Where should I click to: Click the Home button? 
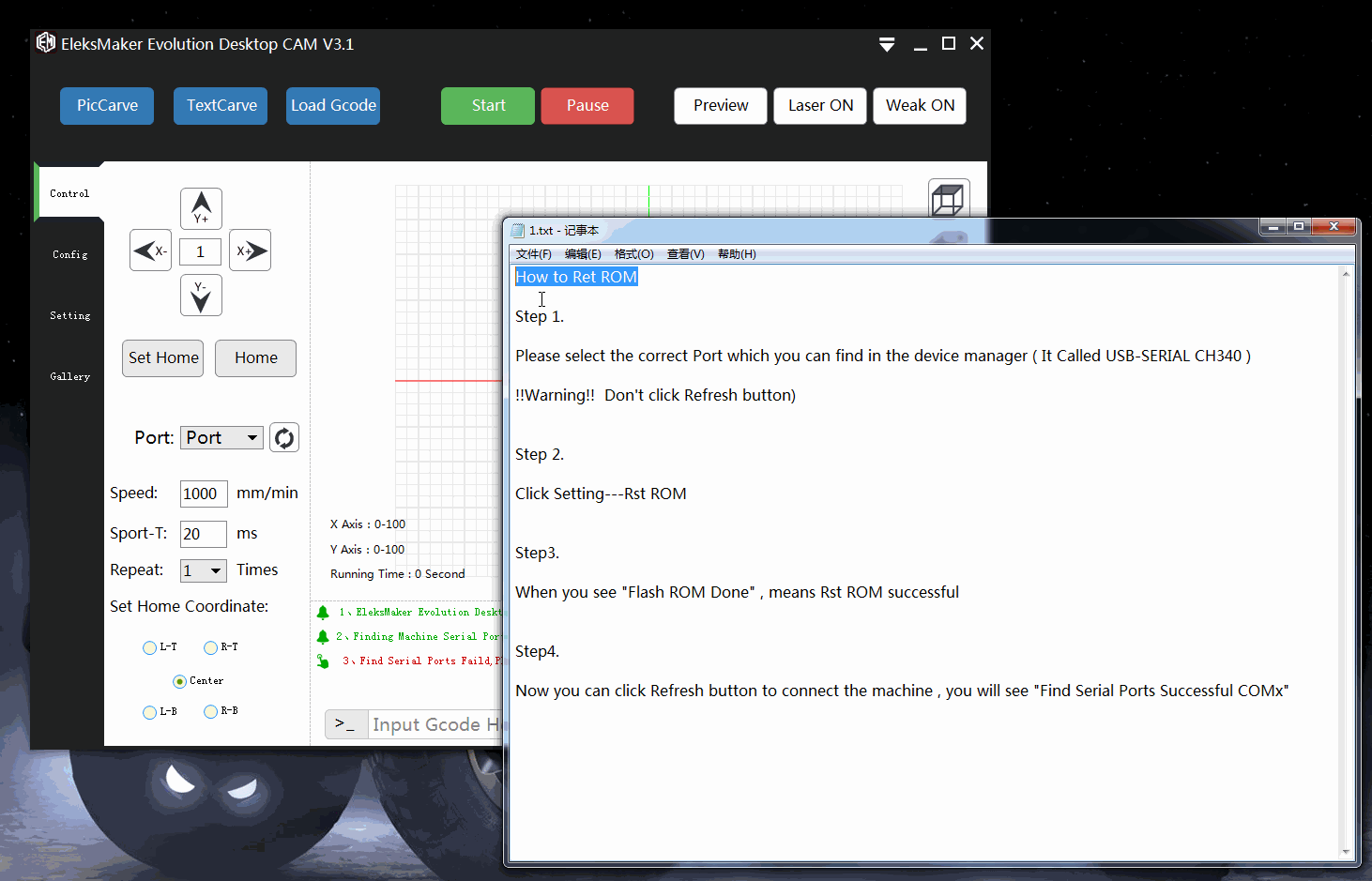tap(255, 358)
